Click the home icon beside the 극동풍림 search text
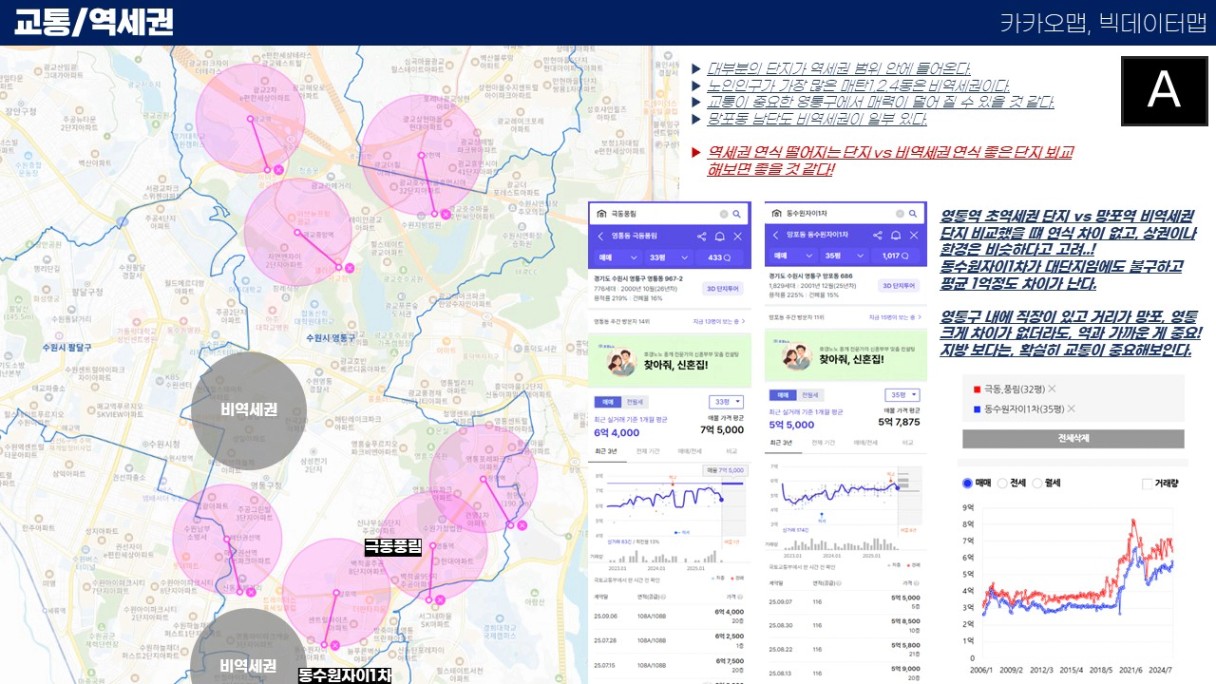 pos(601,214)
